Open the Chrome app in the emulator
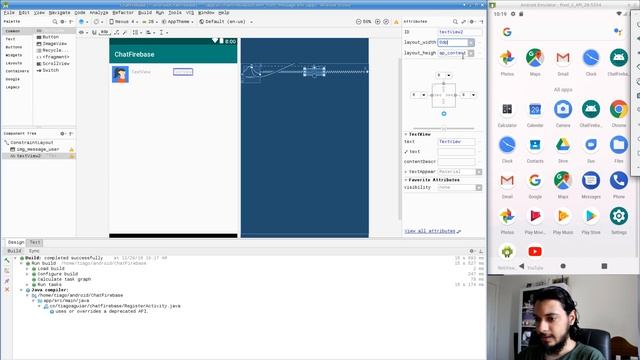The image size is (640, 360). [619, 109]
